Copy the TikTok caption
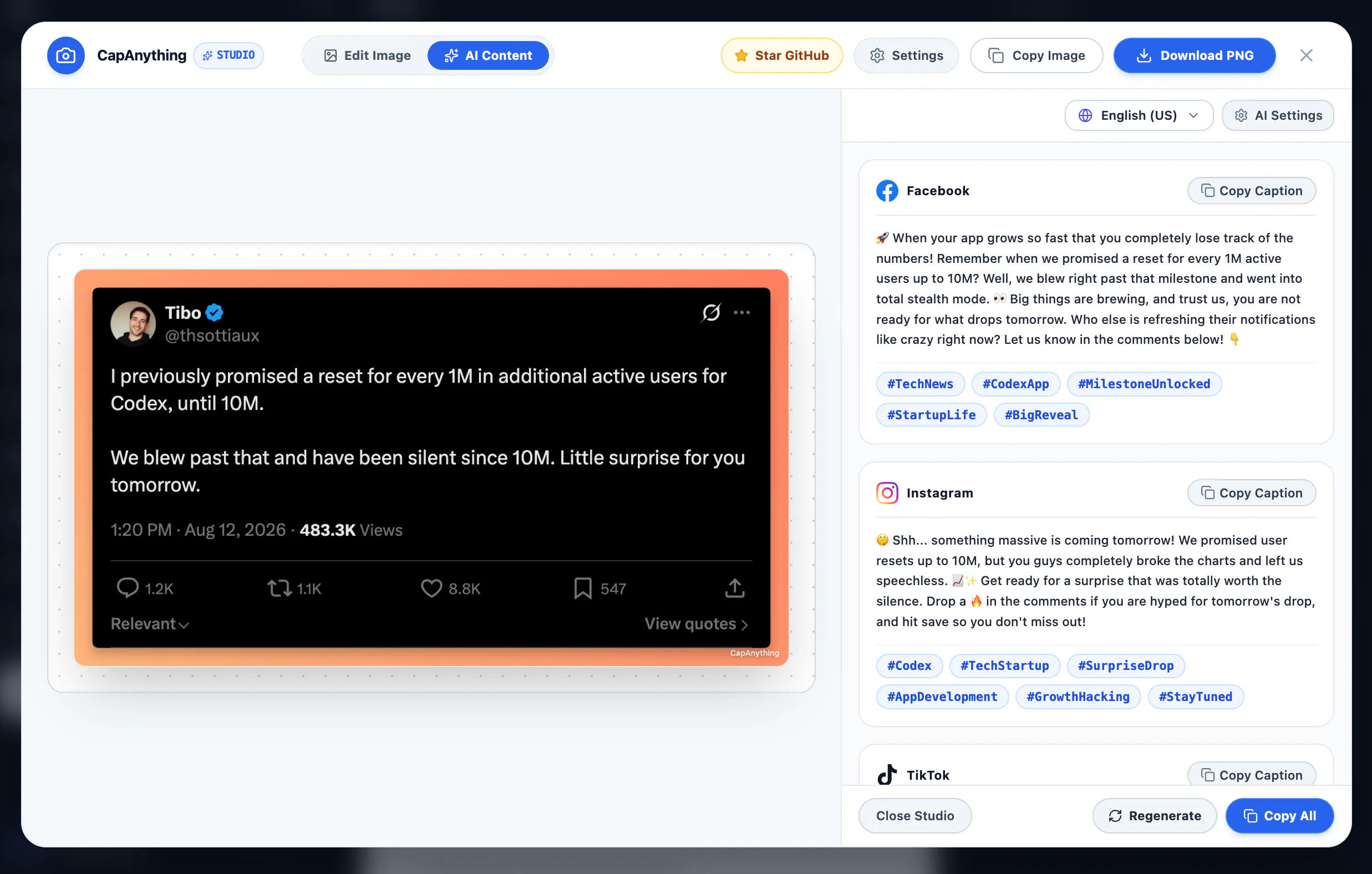This screenshot has height=874, width=1372. [x=1251, y=775]
